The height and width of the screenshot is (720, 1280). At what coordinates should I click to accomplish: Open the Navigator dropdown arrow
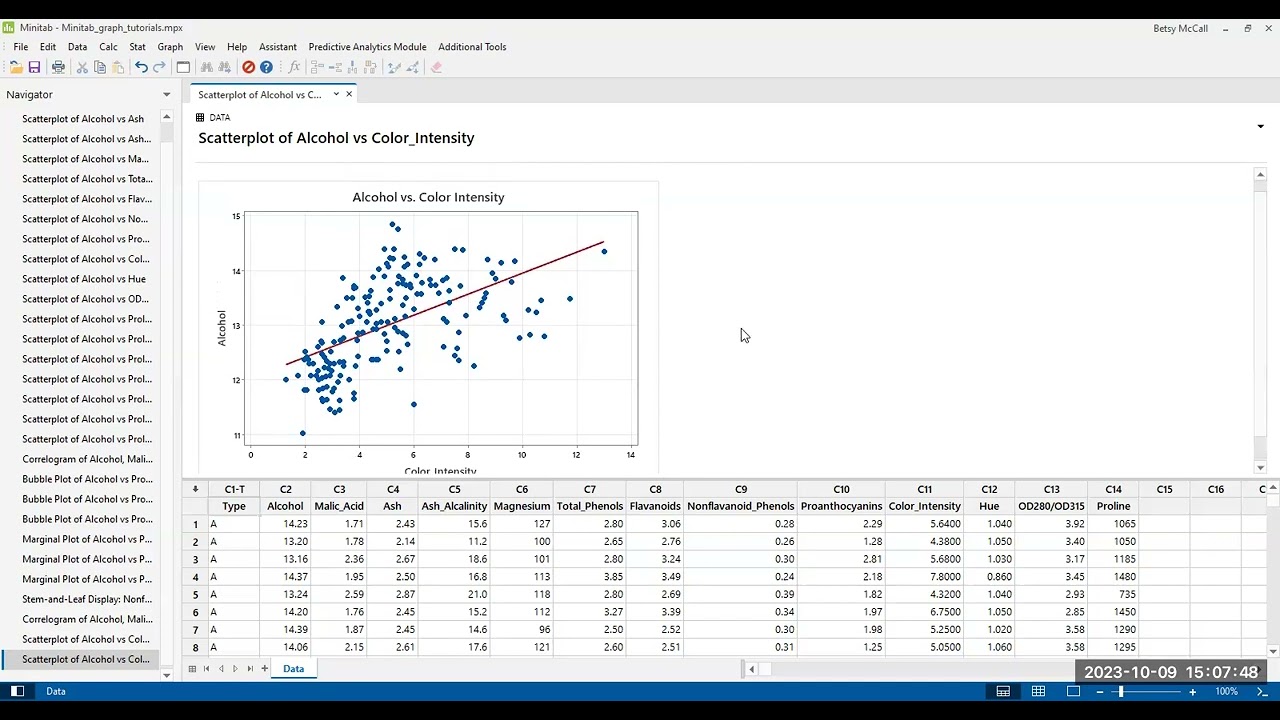[x=167, y=95]
